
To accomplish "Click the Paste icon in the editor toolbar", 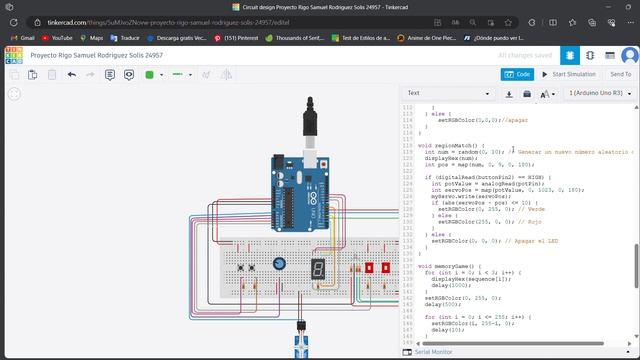I will pos(33,75).
